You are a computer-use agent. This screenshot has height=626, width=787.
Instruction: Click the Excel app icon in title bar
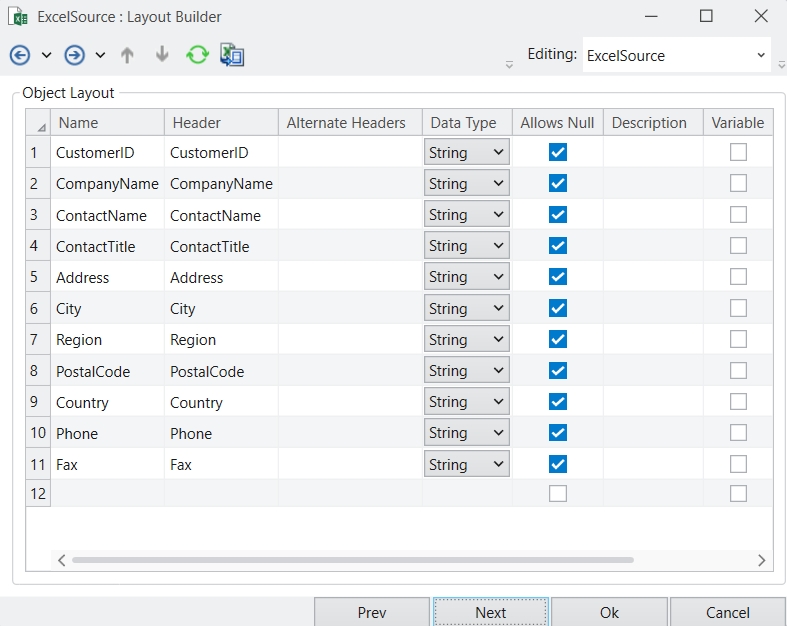(x=18, y=17)
